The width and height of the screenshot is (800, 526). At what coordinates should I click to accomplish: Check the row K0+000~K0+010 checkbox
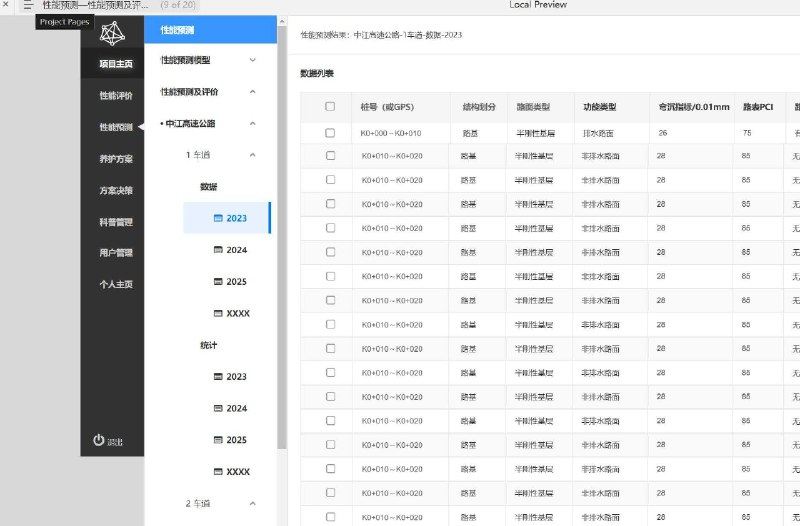[330, 133]
